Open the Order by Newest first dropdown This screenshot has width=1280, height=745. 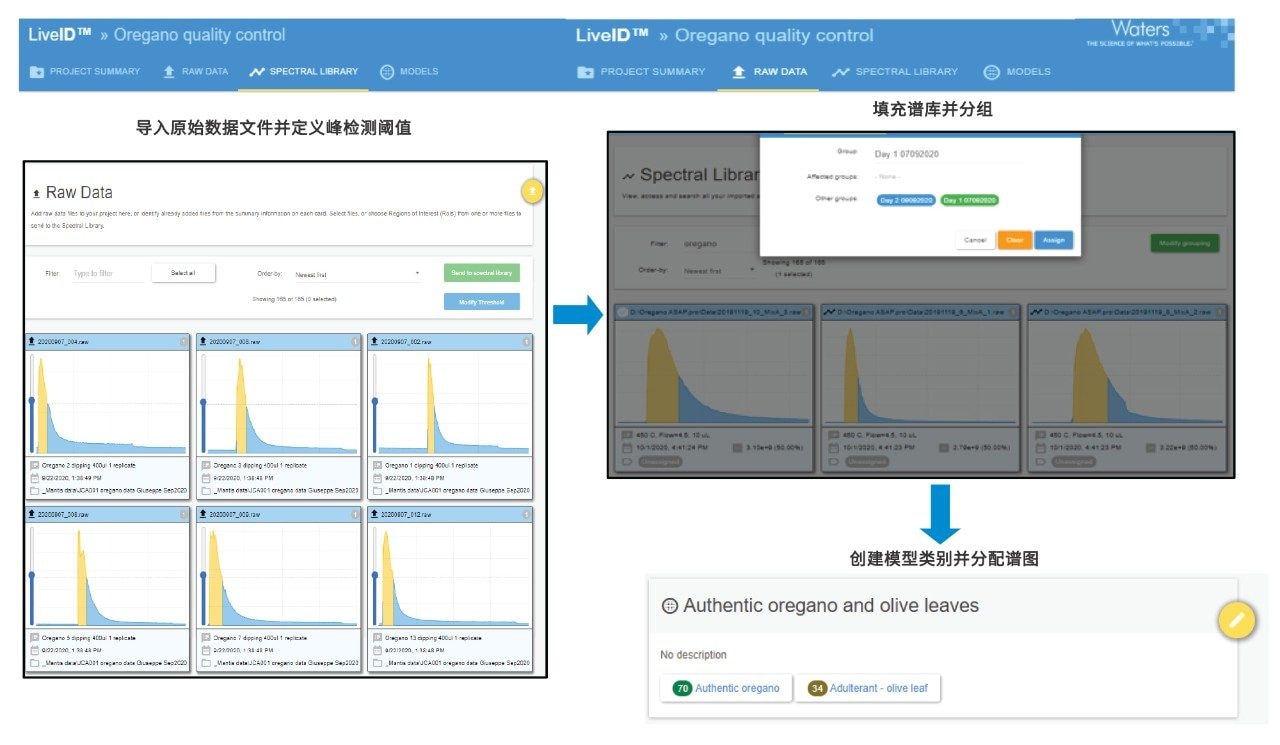tap(357, 274)
